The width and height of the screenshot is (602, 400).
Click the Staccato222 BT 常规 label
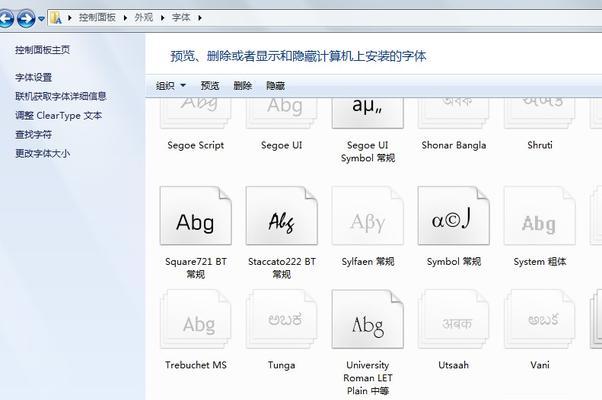click(x=282, y=268)
